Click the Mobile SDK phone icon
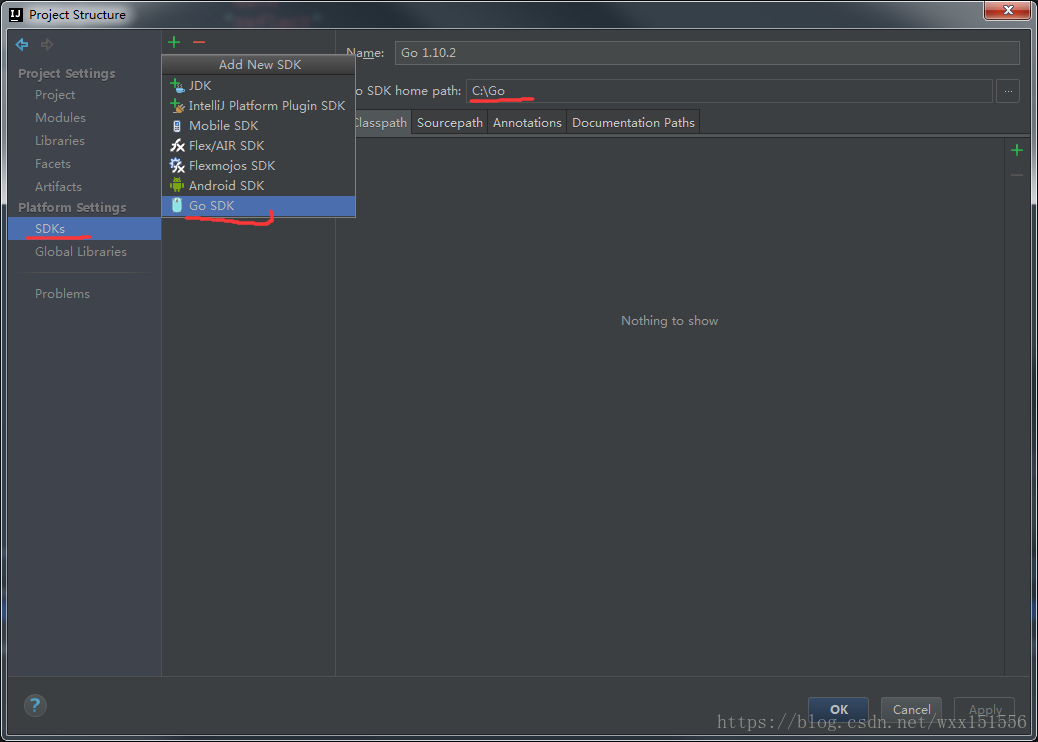Viewport: 1038px width, 742px height. pos(177,126)
